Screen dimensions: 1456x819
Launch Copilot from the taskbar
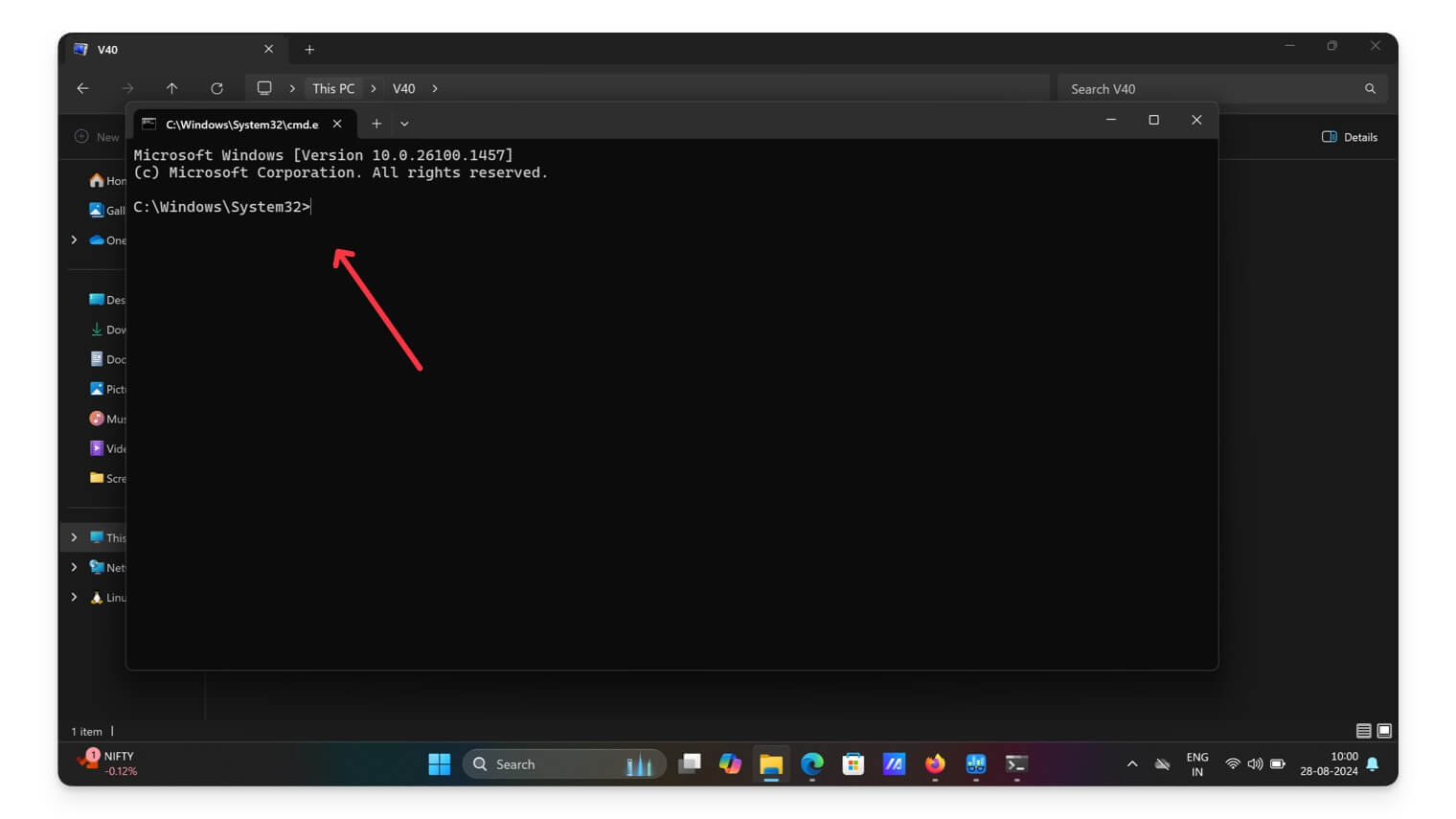click(x=731, y=763)
